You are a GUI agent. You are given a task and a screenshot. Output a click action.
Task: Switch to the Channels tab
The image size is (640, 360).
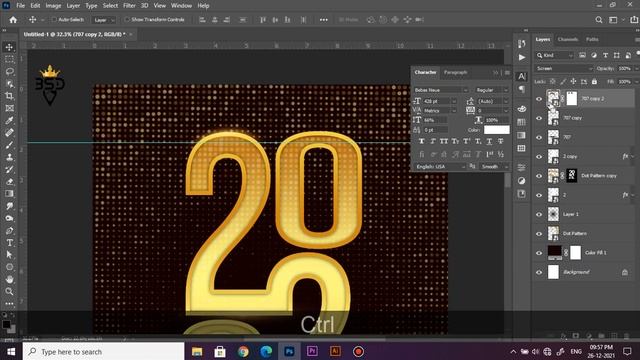(x=568, y=39)
